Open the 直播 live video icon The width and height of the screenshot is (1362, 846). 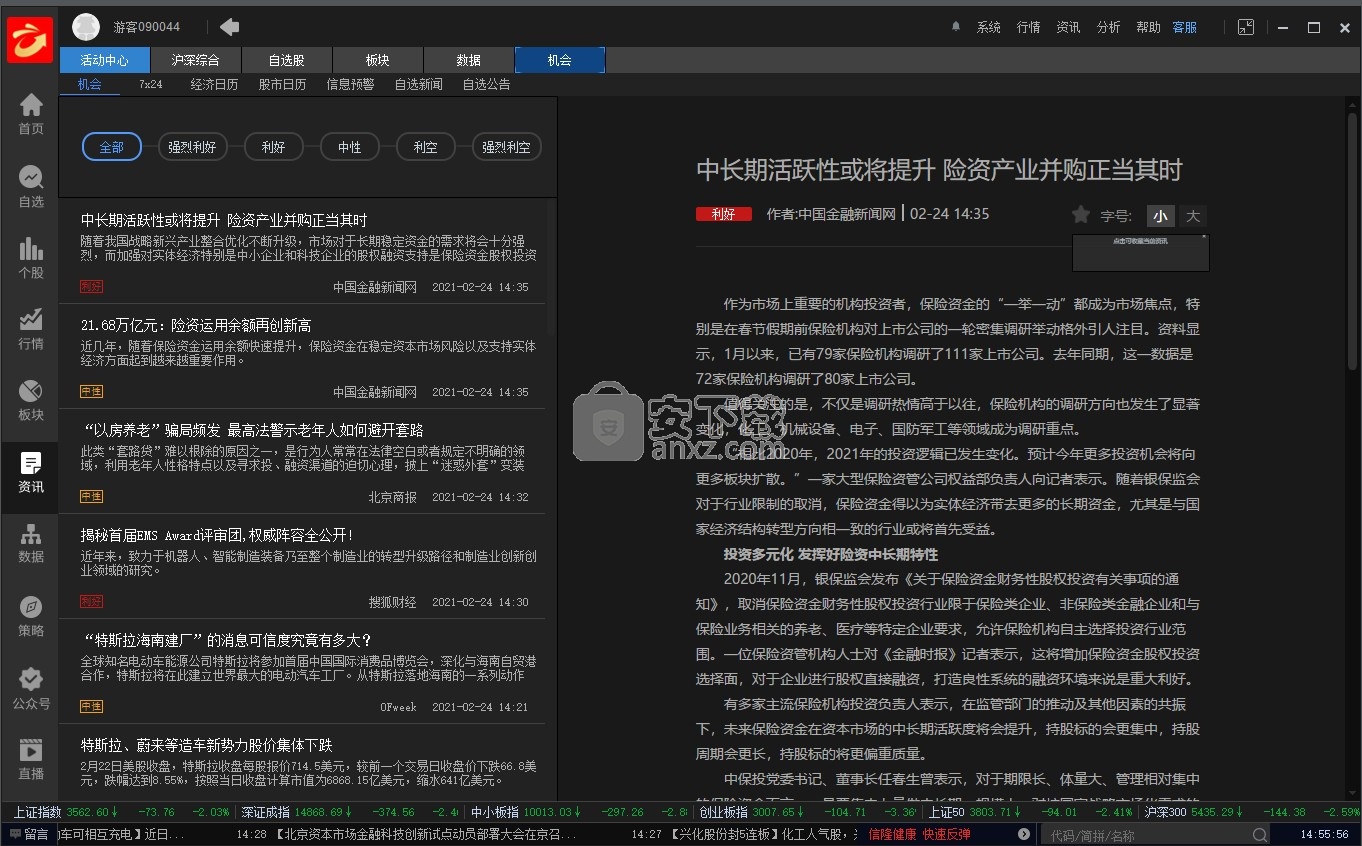(31, 759)
